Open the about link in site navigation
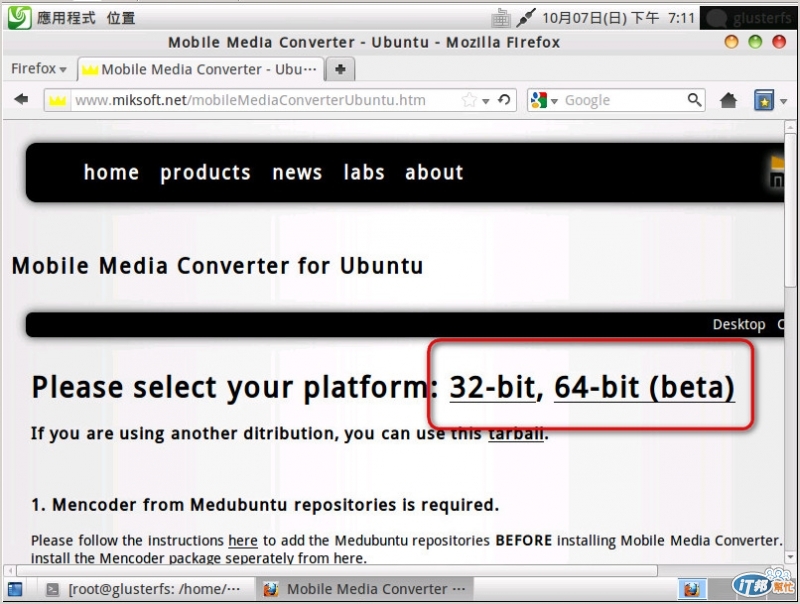Viewport: 800px width, 604px height. click(x=434, y=172)
